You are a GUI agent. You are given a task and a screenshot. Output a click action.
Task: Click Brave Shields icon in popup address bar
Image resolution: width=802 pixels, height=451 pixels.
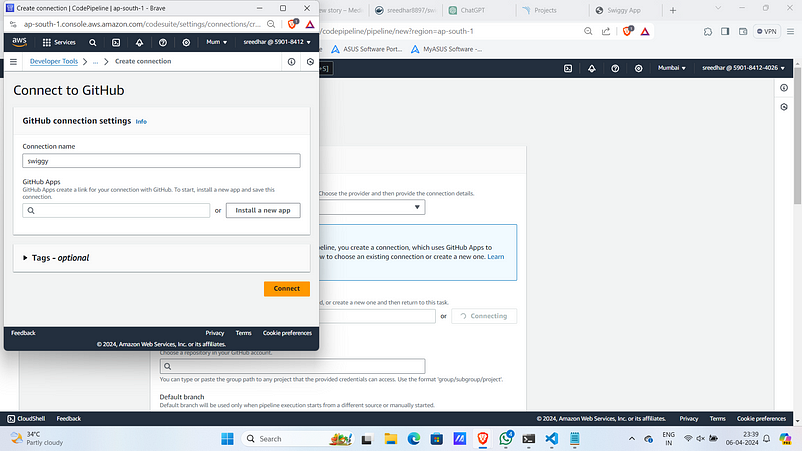point(293,24)
